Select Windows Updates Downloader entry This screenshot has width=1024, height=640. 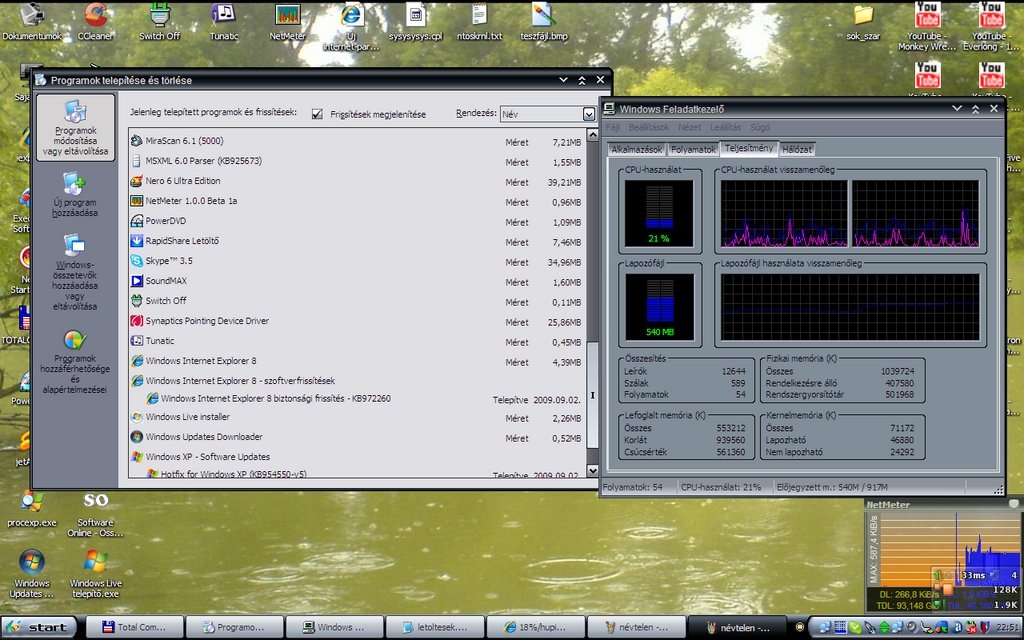pyautogui.click(x=356, y=438)
